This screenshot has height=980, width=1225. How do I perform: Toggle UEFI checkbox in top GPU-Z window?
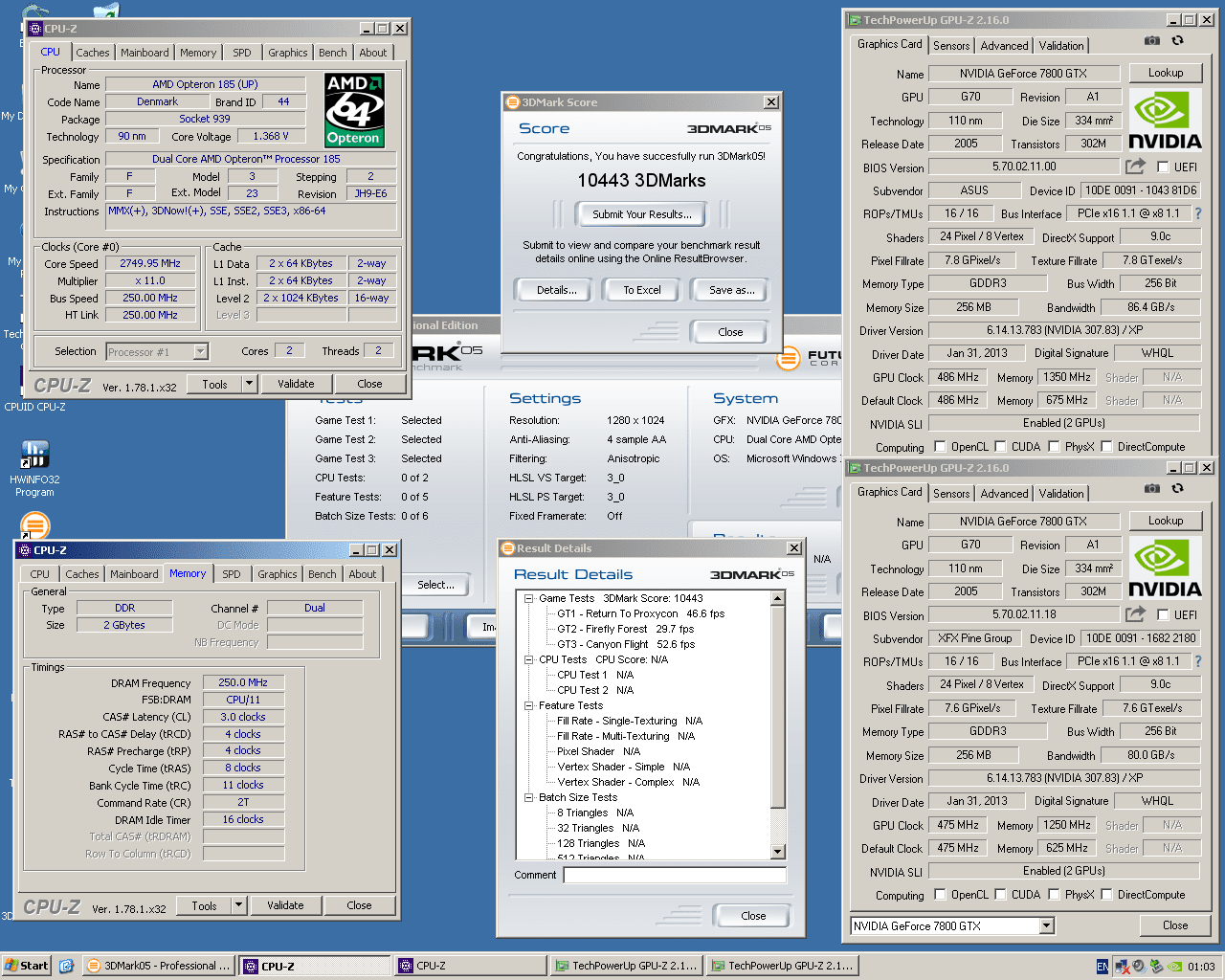[x=1164, y=167]
